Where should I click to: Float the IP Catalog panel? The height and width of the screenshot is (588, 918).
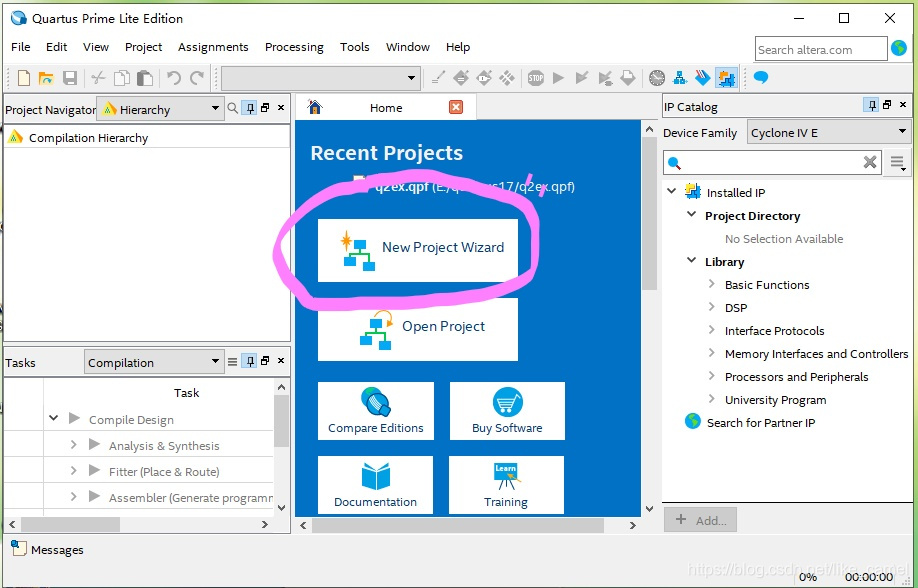click(888, 105)
